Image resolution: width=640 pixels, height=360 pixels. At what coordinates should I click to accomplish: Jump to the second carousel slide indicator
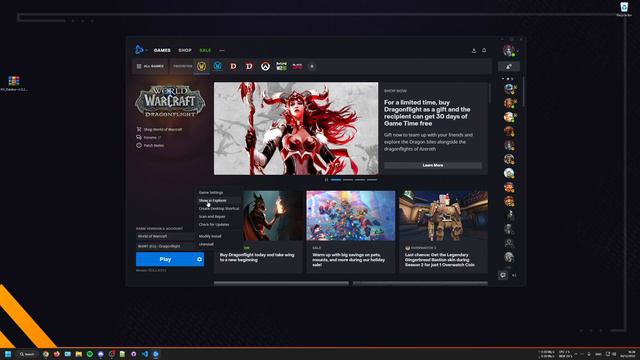click(x=348, y=180)
